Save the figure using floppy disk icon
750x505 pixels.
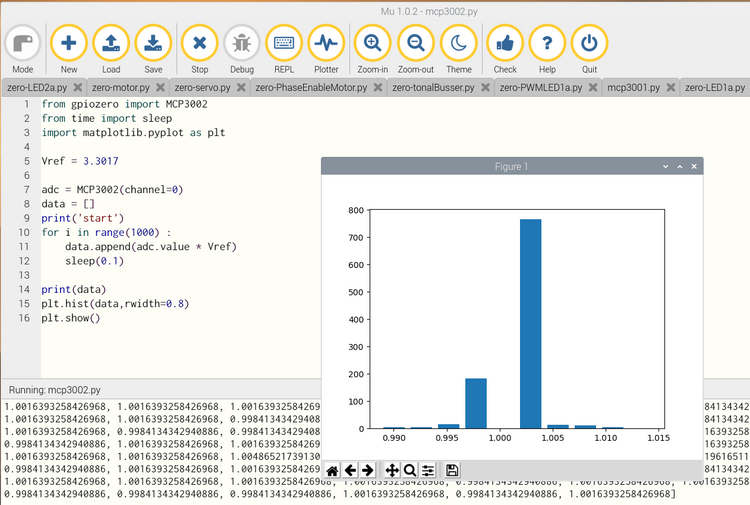click(452, 470)
